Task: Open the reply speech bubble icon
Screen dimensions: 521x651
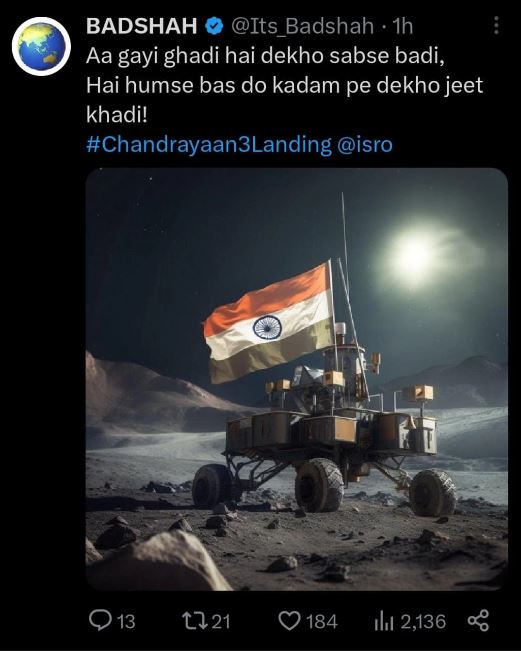Action: coord(99,621)
